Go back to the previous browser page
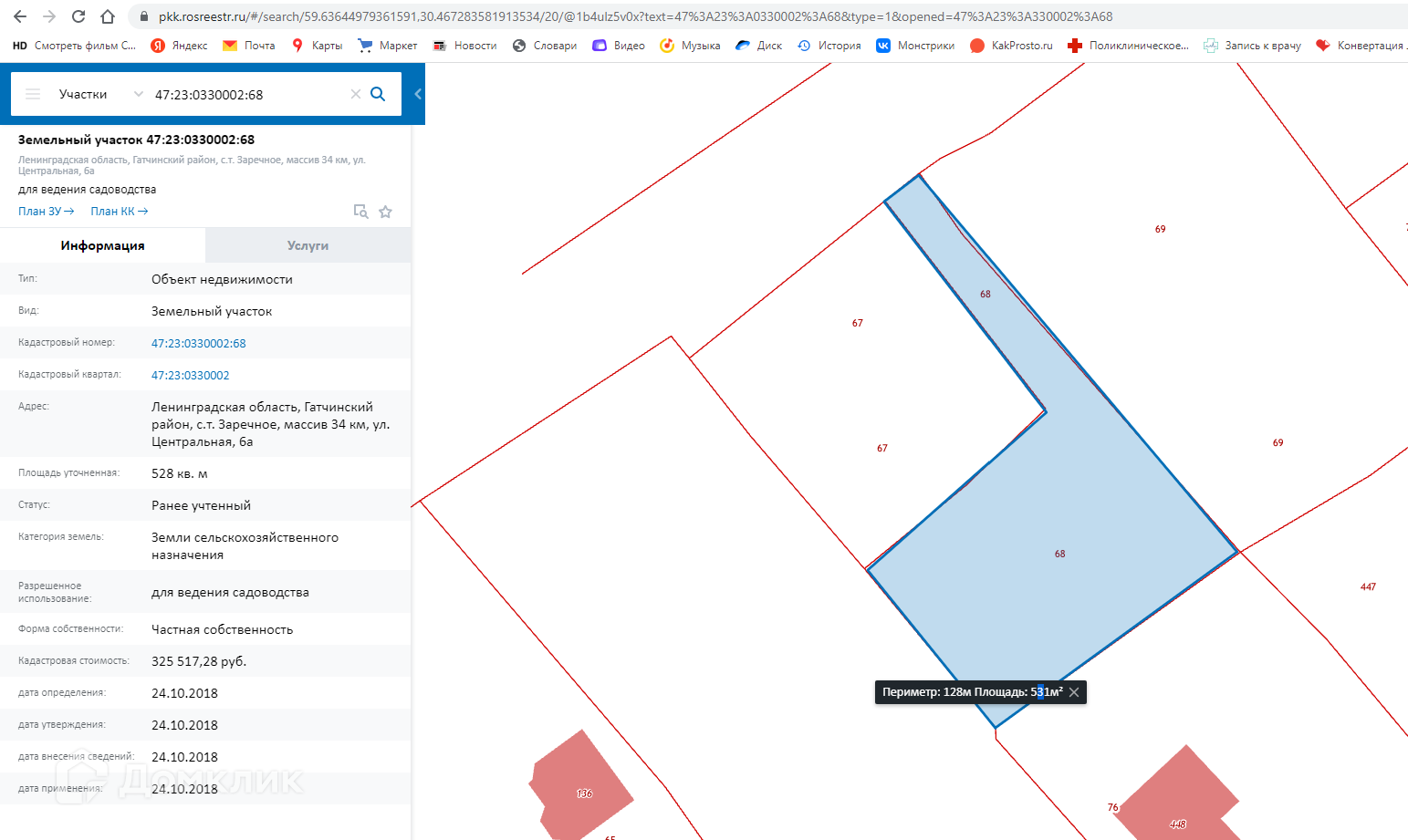The width and height of the screenshot is (1408, 840). 20,16
